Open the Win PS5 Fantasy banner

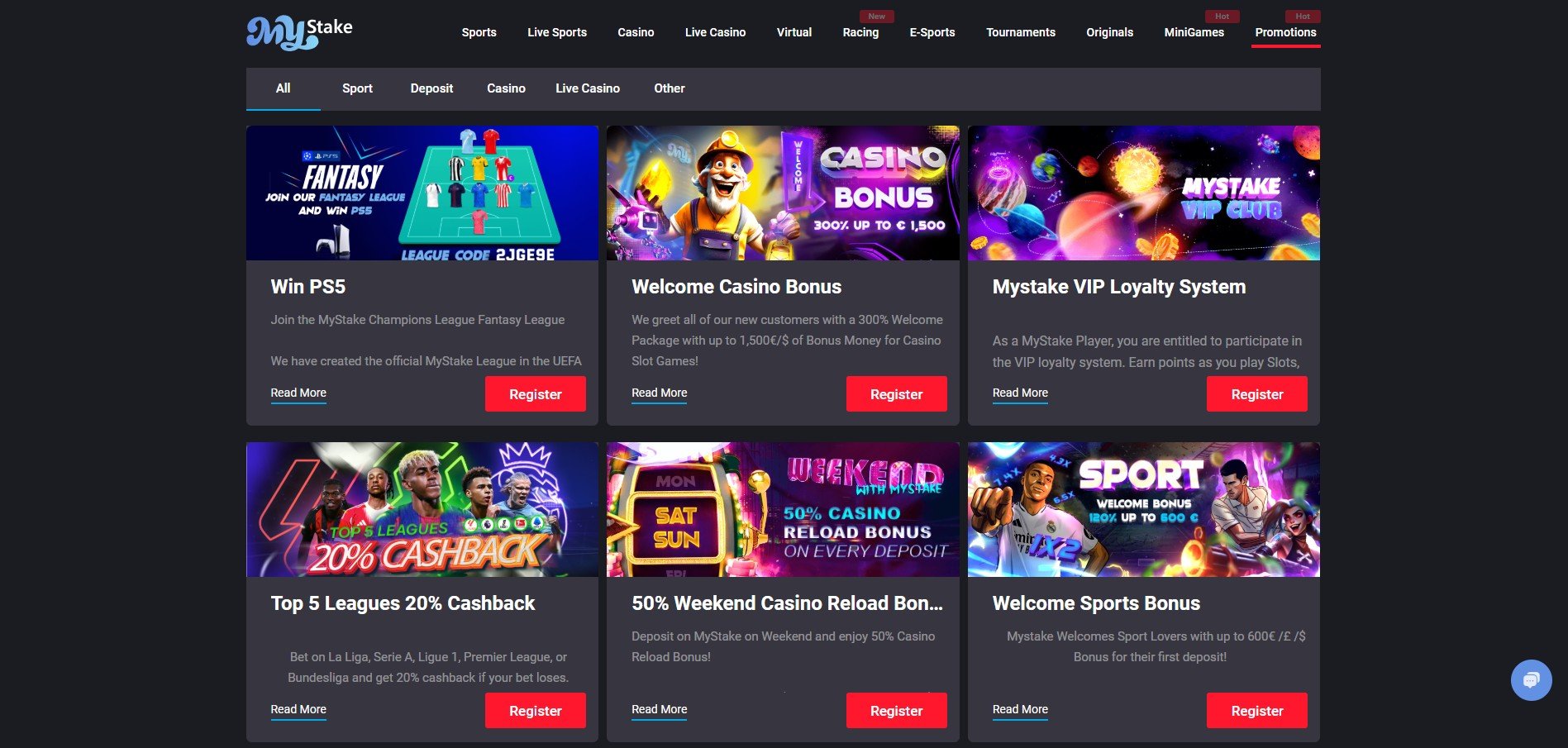(422, 193)
